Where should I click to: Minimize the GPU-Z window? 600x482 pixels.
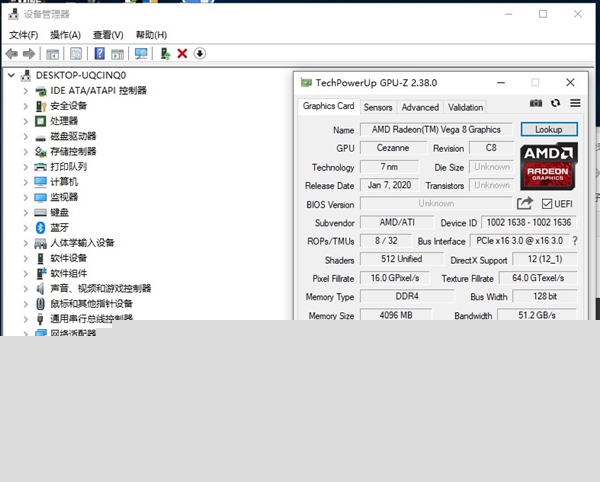pyautogui.click(x=501, y=83)
